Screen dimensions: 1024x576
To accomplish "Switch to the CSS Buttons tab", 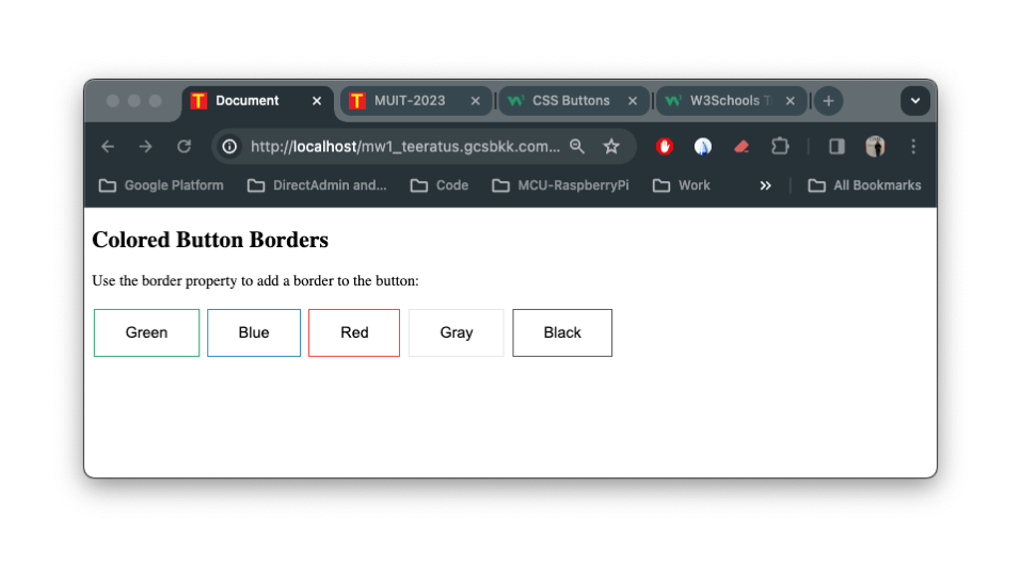I will click(570, 101).
